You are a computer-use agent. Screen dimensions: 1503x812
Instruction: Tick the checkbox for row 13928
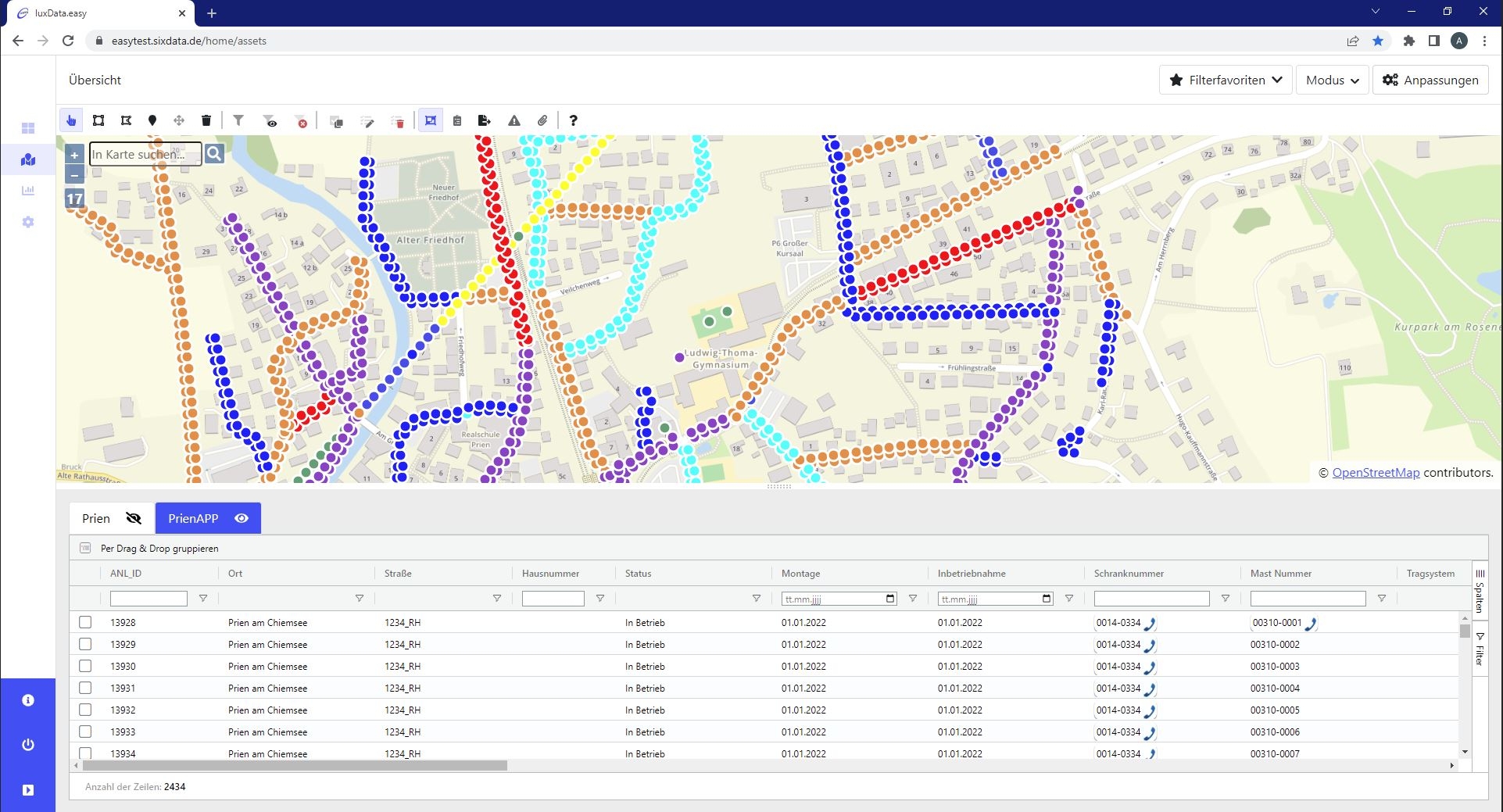click(85, 623)
